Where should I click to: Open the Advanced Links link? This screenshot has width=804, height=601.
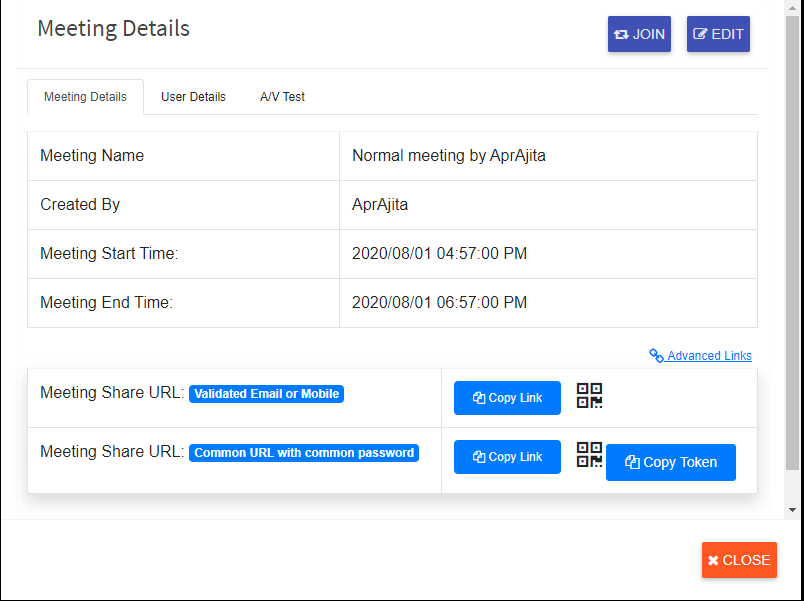(x=700, y=355)
